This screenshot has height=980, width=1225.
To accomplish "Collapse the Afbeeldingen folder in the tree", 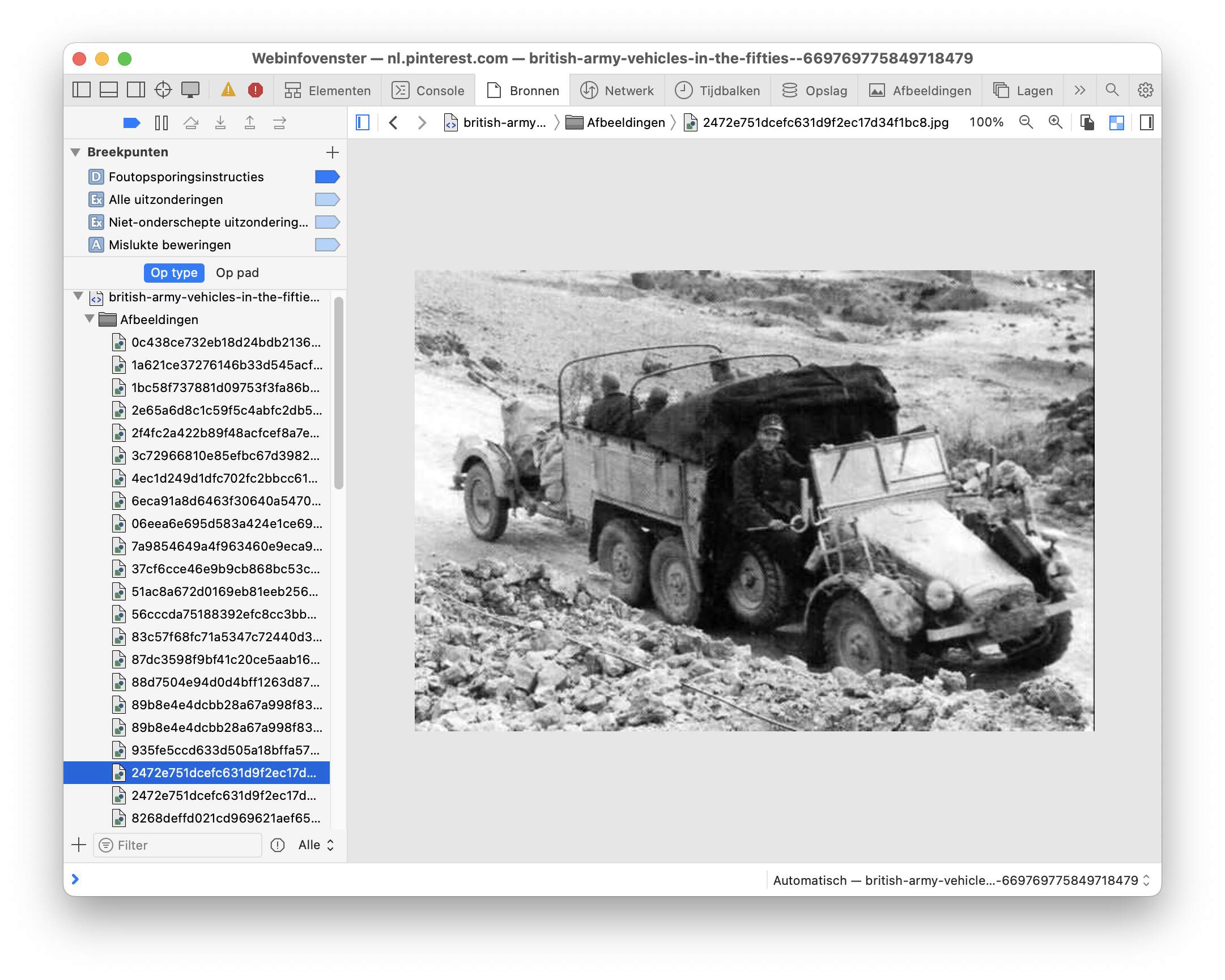I will 90,319.
